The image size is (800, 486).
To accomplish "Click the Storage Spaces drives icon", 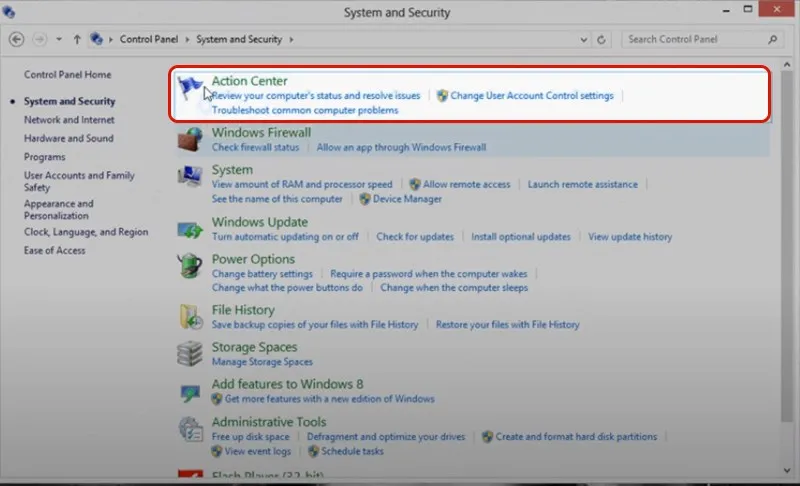I will tap(191, 354).
